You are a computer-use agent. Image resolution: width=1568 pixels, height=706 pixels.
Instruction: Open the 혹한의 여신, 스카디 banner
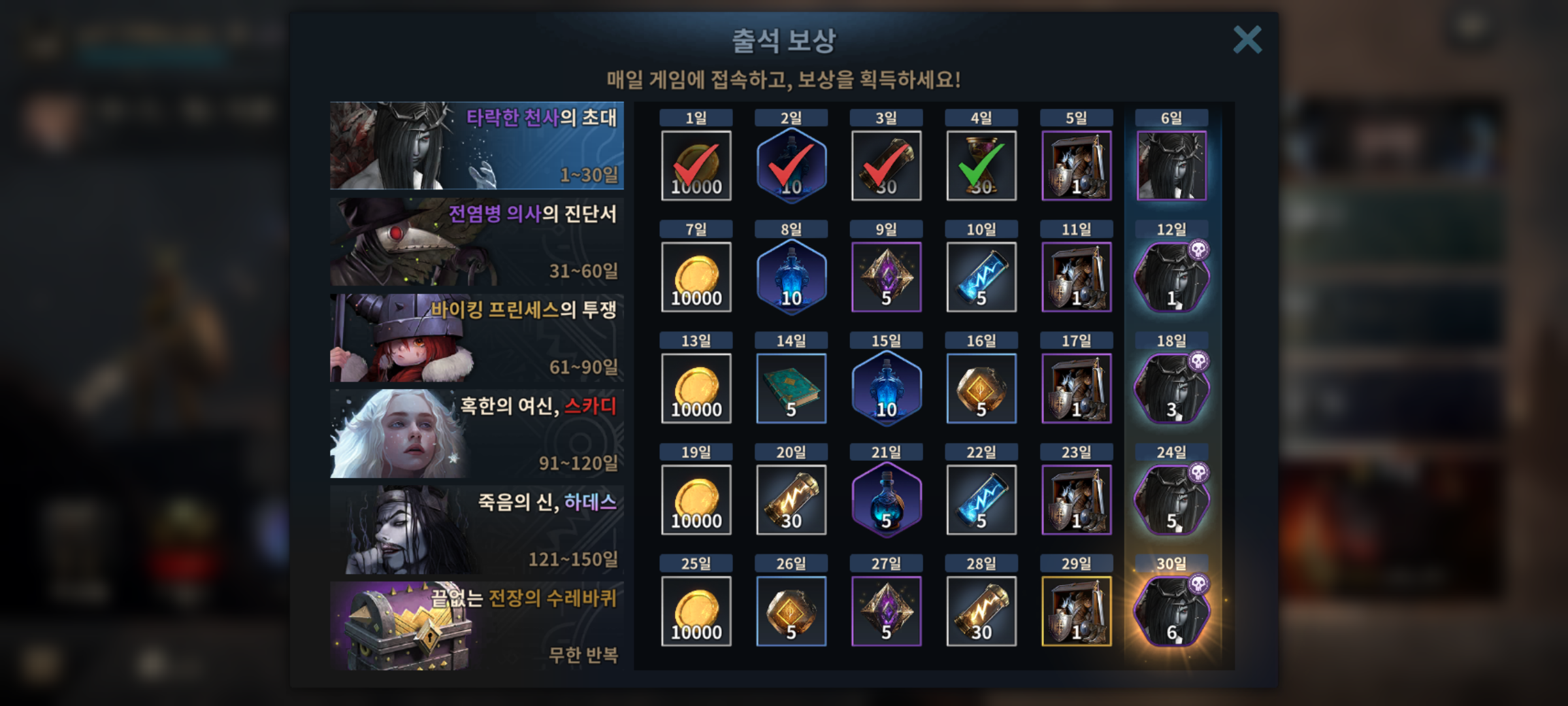pos(477,434)
